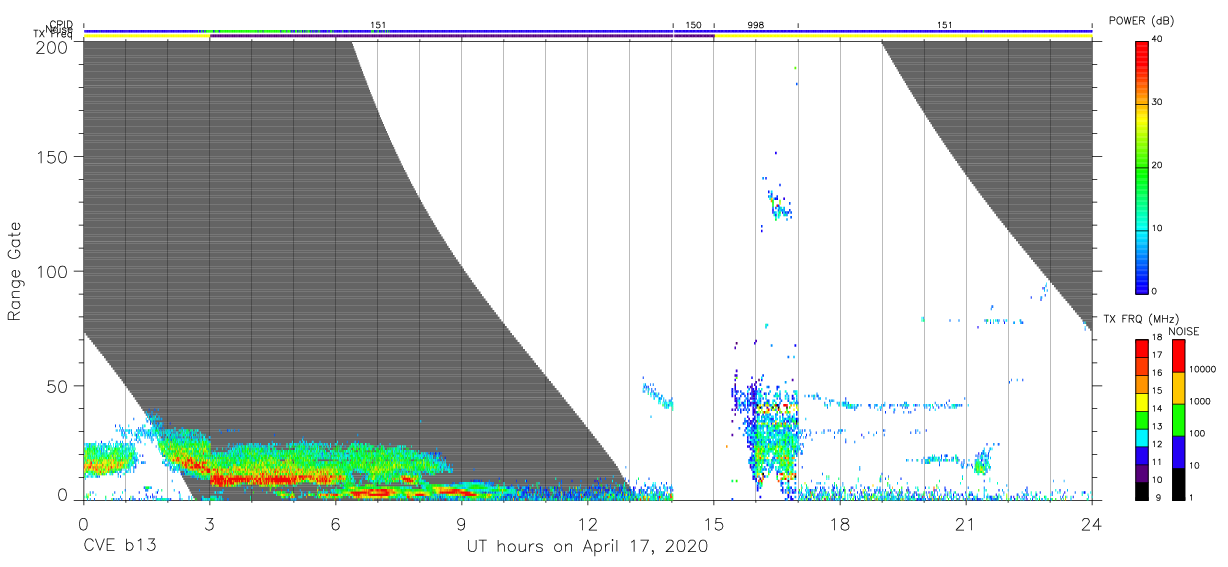
Task: Click the CPID label 150 at the top
Action: pos(693,24)
